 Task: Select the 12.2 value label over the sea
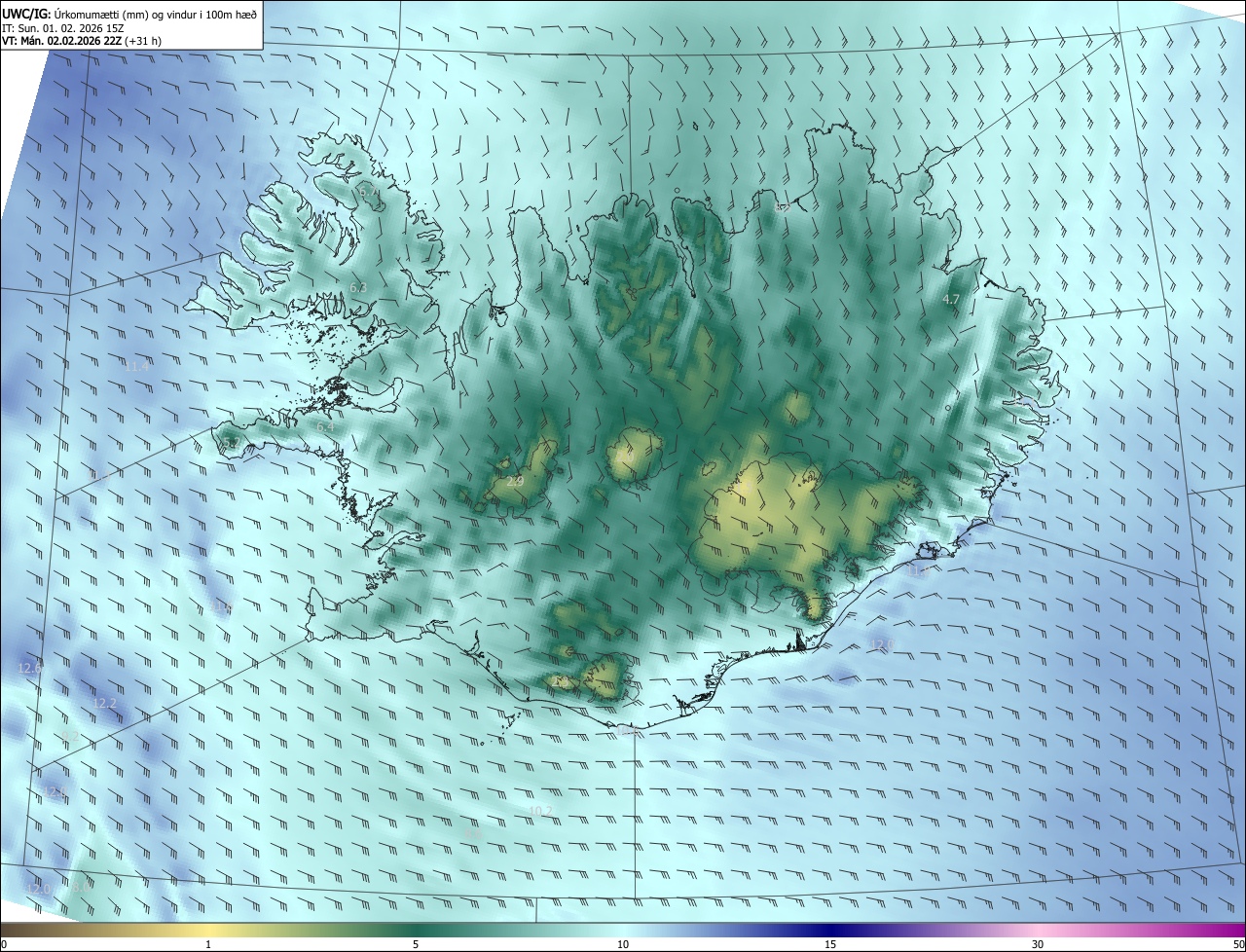[x=104, y=703]
